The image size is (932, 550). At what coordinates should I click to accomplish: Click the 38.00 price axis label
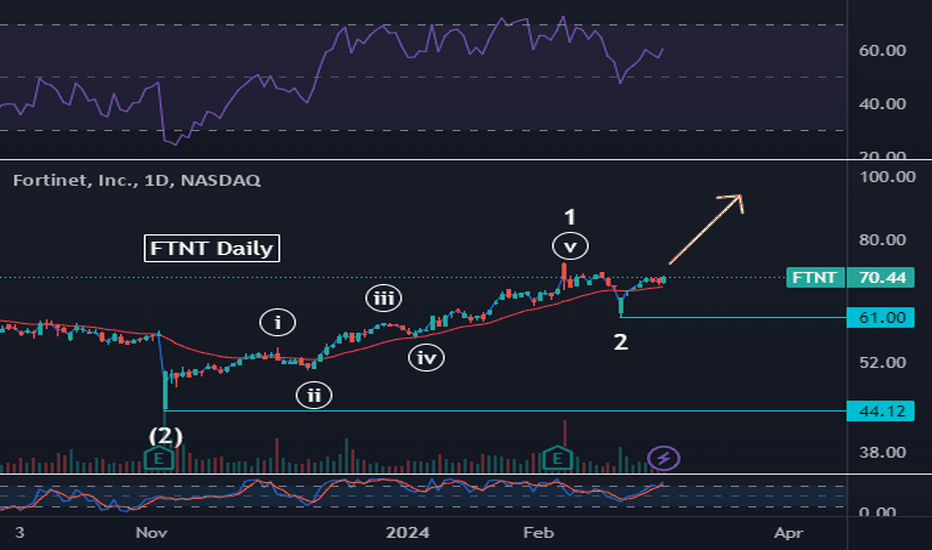click(882, 452)
